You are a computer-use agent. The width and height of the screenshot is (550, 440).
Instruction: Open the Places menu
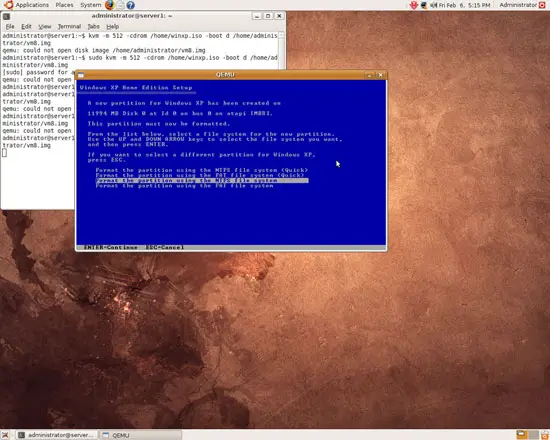click(x=65, y=5)
